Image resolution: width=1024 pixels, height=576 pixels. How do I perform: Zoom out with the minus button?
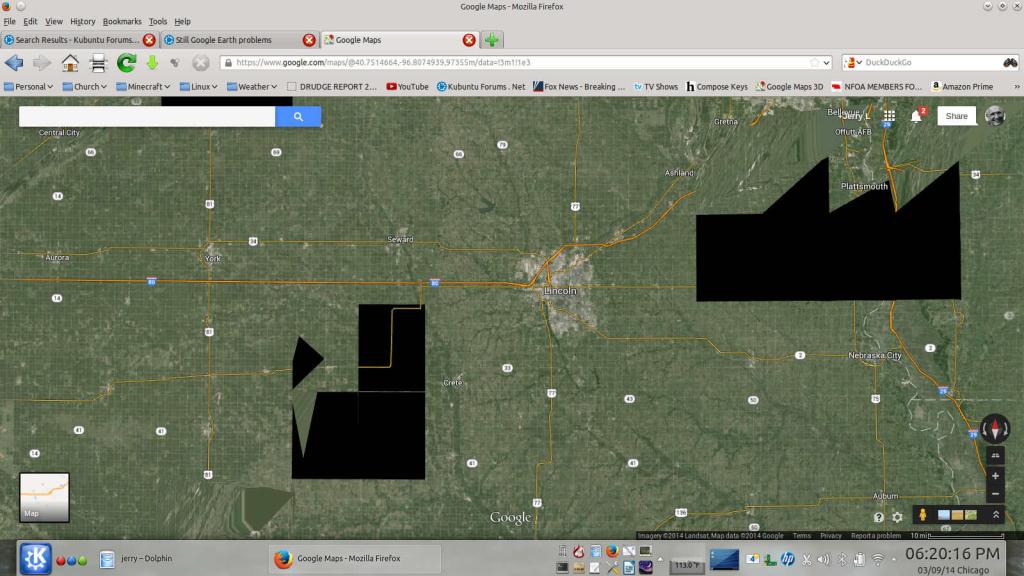coord(994,494)
